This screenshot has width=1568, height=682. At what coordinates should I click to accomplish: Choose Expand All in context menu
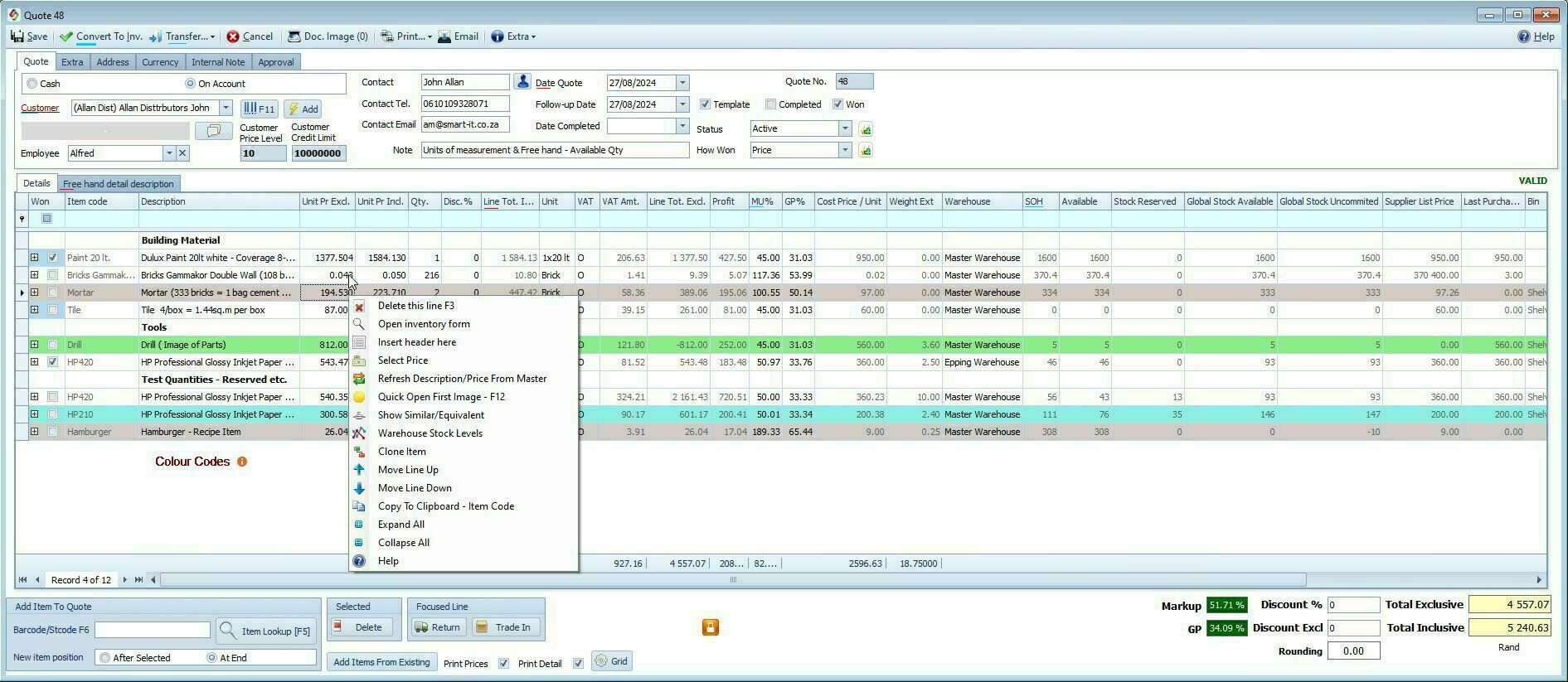401,525
